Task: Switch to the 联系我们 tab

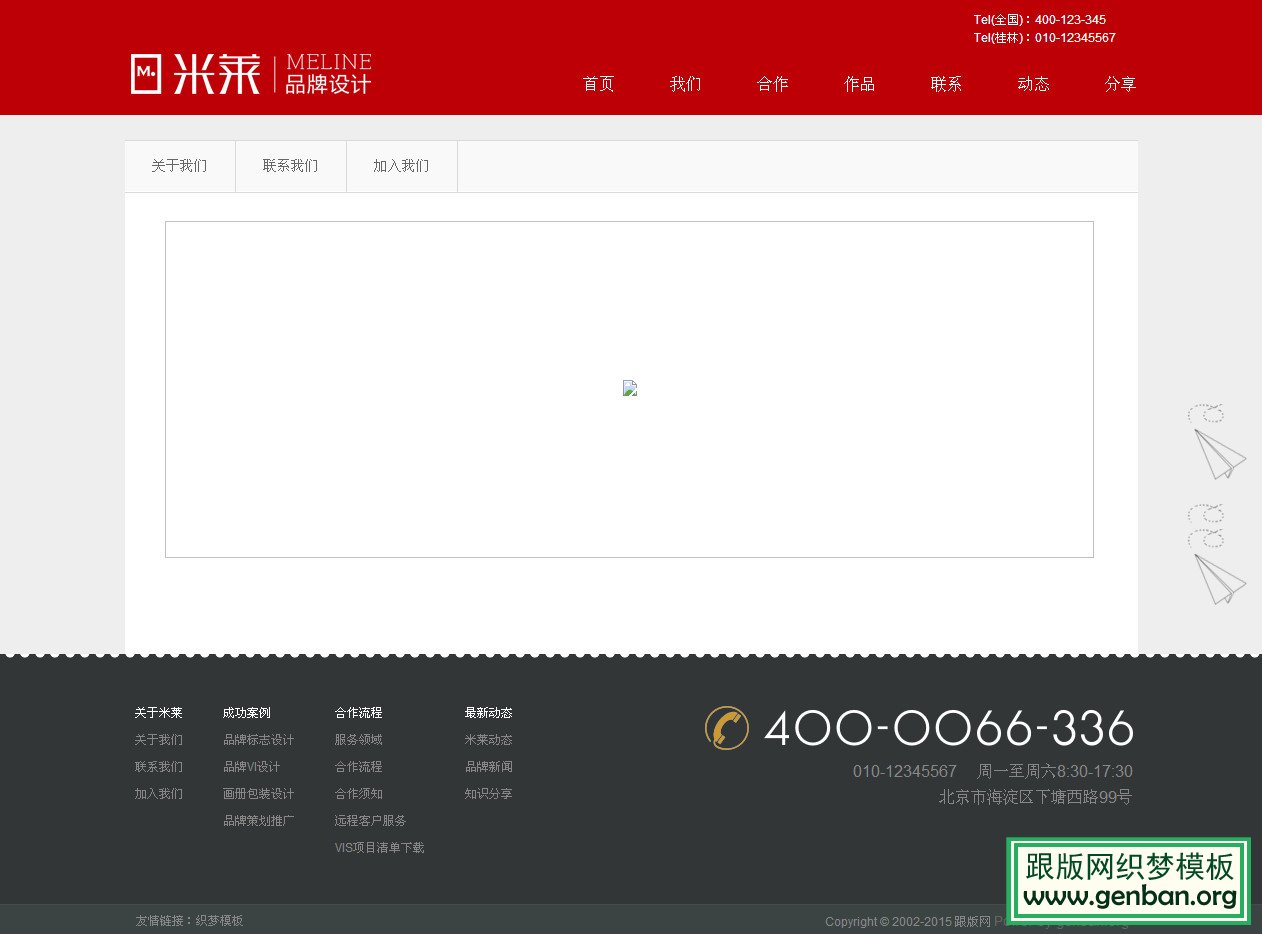Action: click(290, 165)
